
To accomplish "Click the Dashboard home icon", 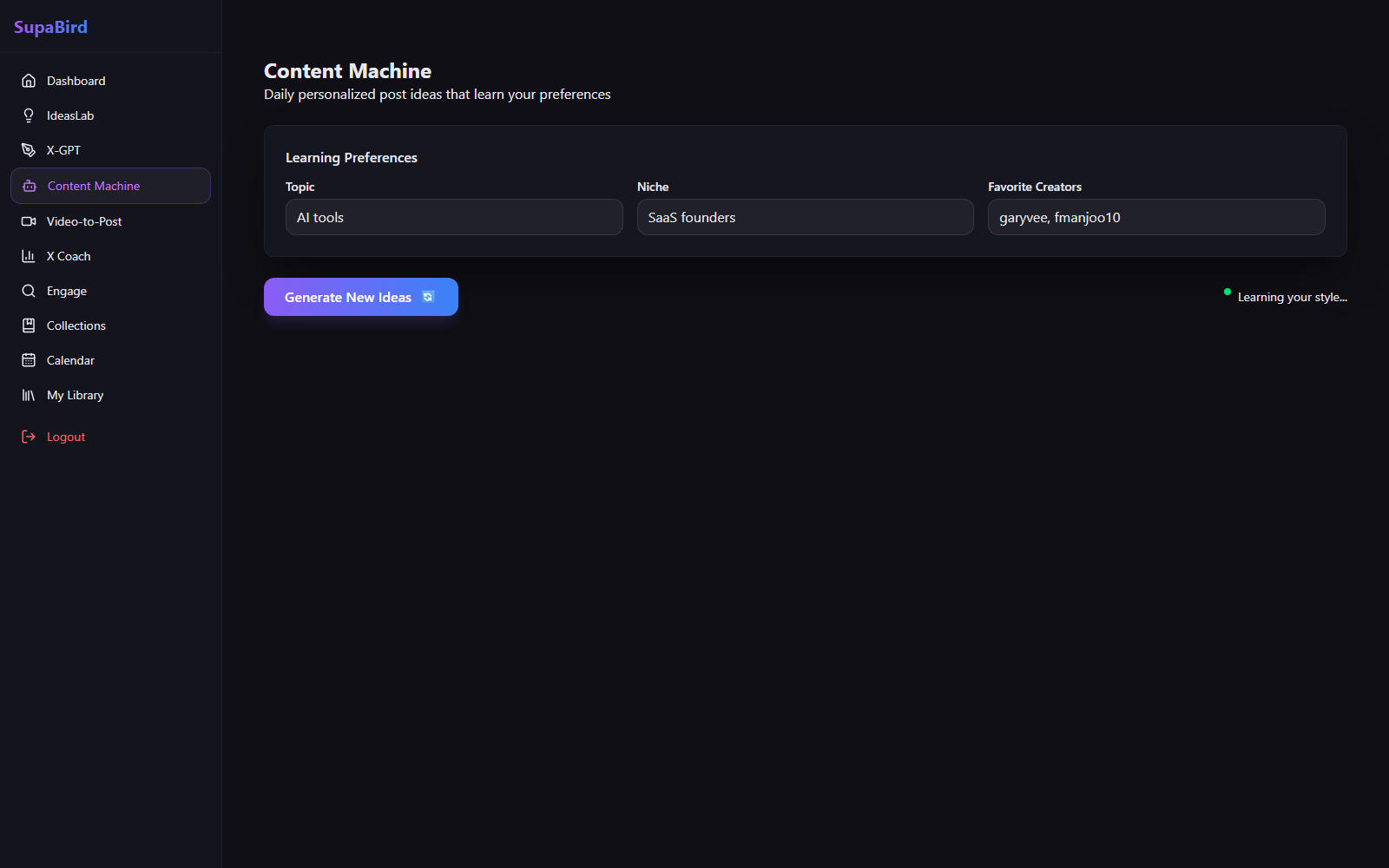I will 29,81.
